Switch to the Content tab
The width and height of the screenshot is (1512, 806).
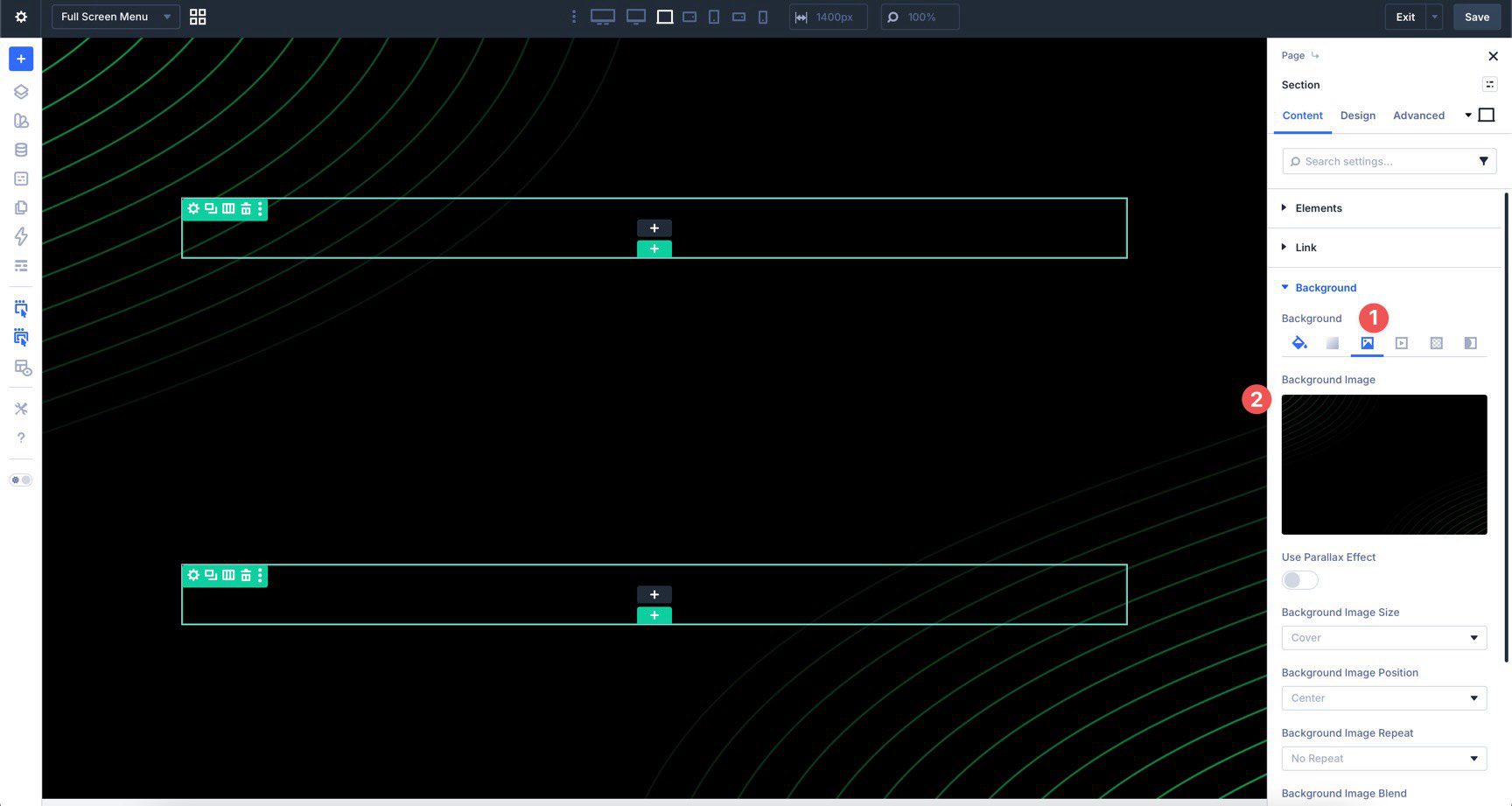1302,116
